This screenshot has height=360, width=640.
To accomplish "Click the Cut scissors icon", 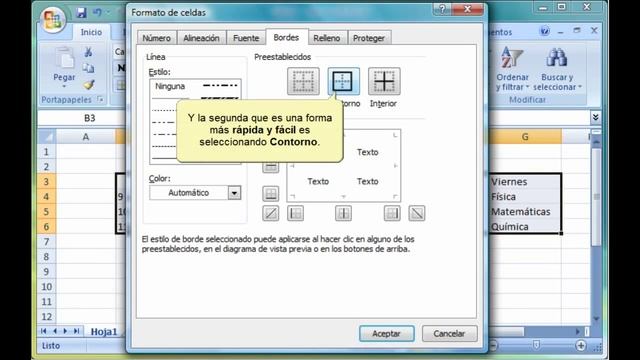I will 88,52.
